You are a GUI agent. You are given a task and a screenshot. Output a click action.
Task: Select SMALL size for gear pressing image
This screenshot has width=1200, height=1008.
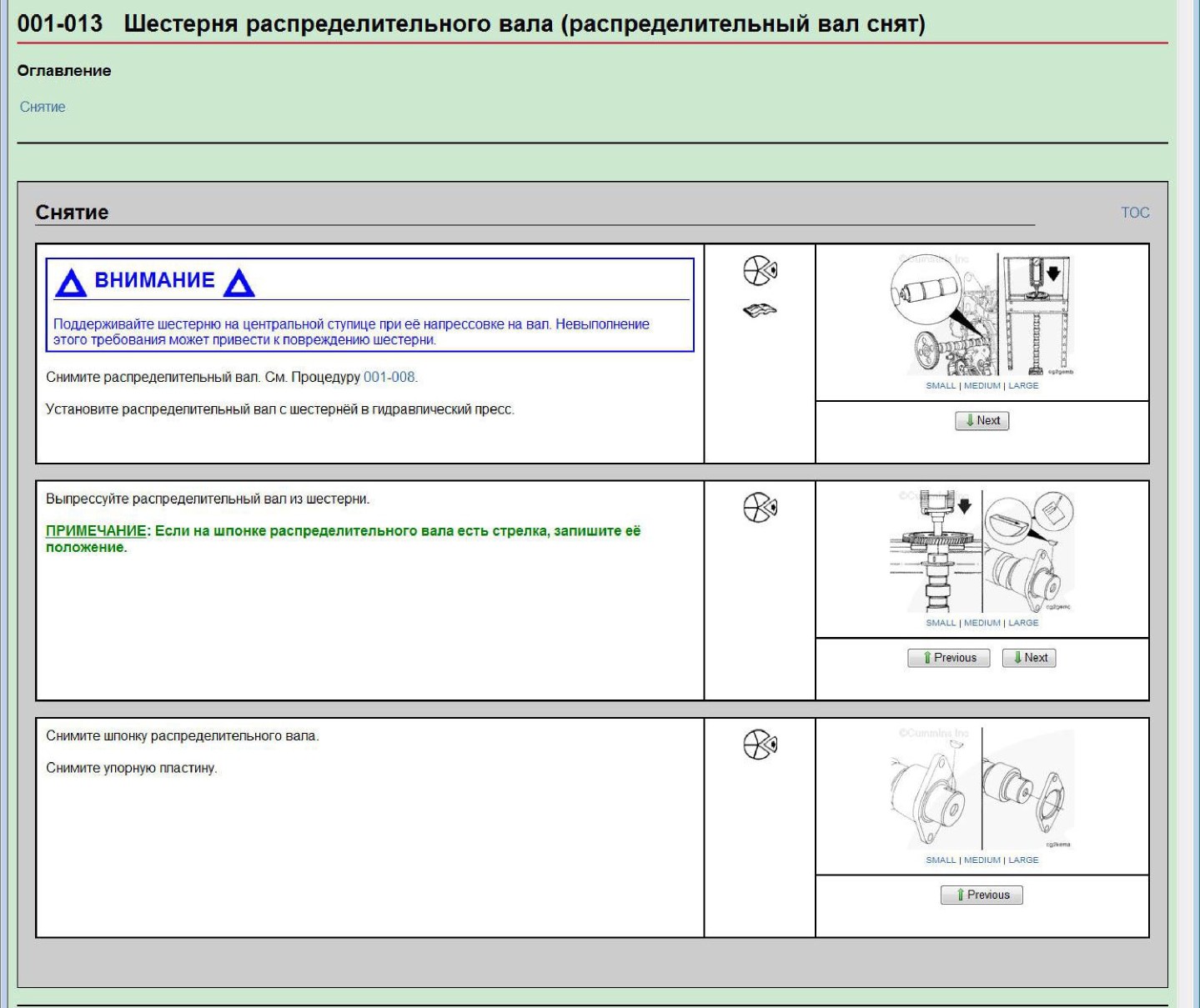(x=941, y=623)
